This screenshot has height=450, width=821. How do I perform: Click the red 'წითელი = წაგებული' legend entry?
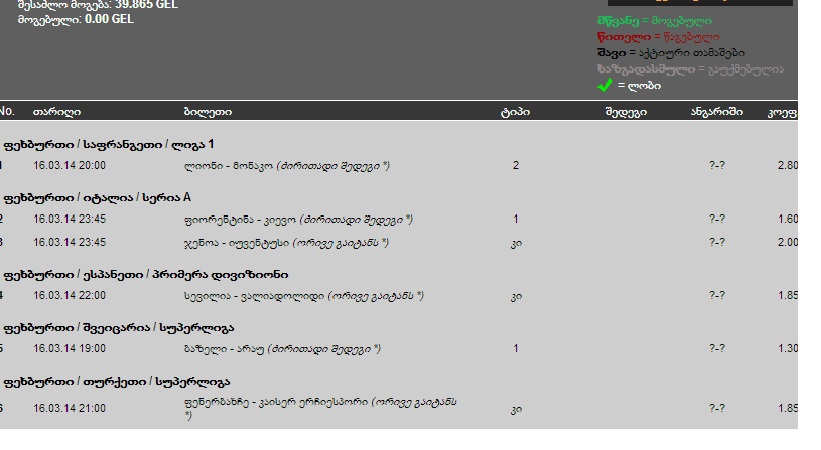[x=658, y=37]
